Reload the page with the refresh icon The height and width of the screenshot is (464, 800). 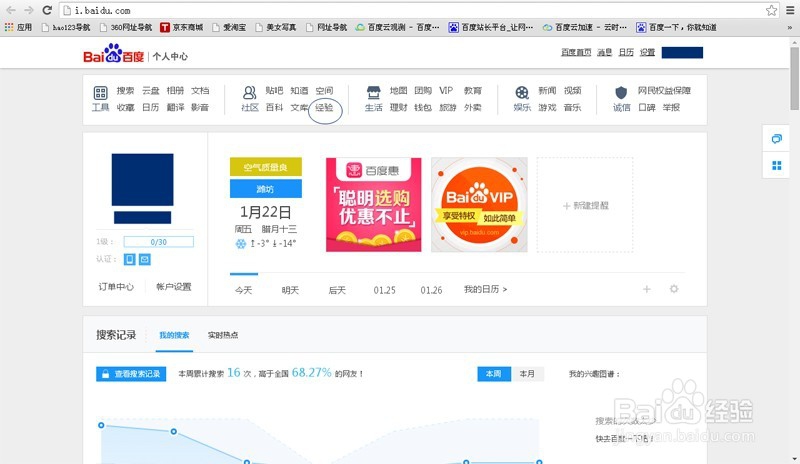coord(47,10)
